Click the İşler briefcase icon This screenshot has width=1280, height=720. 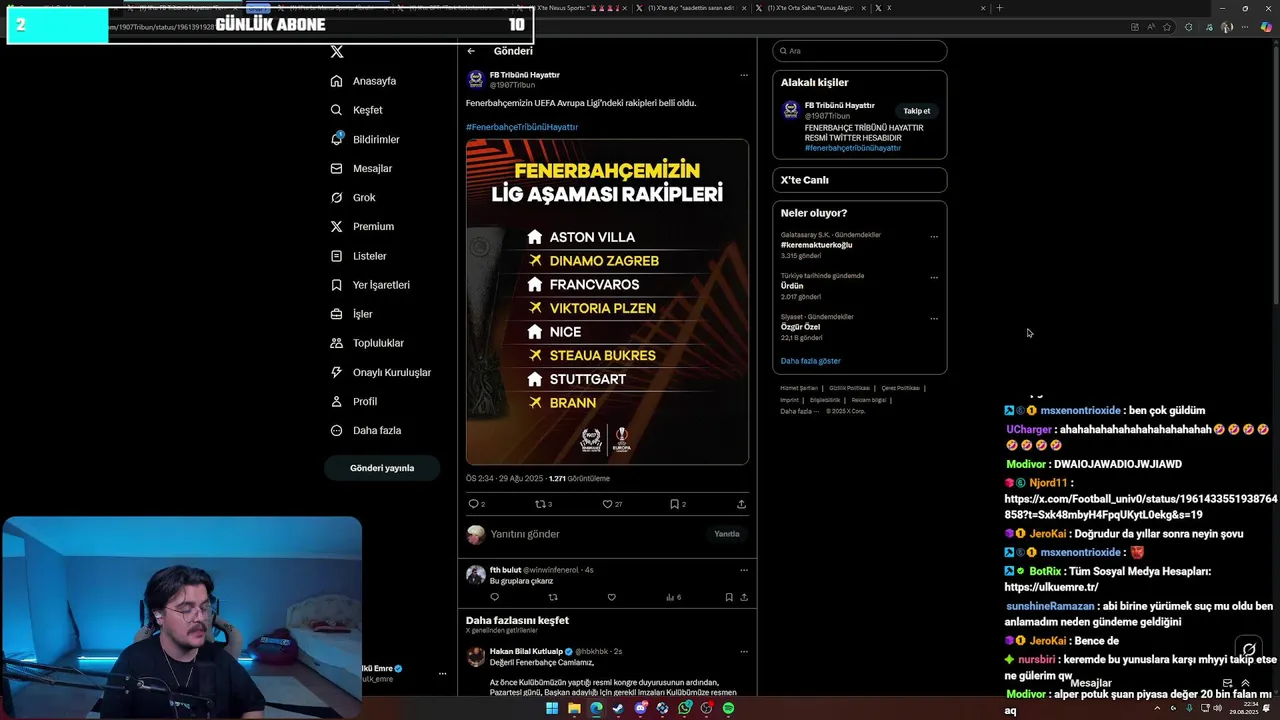337,314
